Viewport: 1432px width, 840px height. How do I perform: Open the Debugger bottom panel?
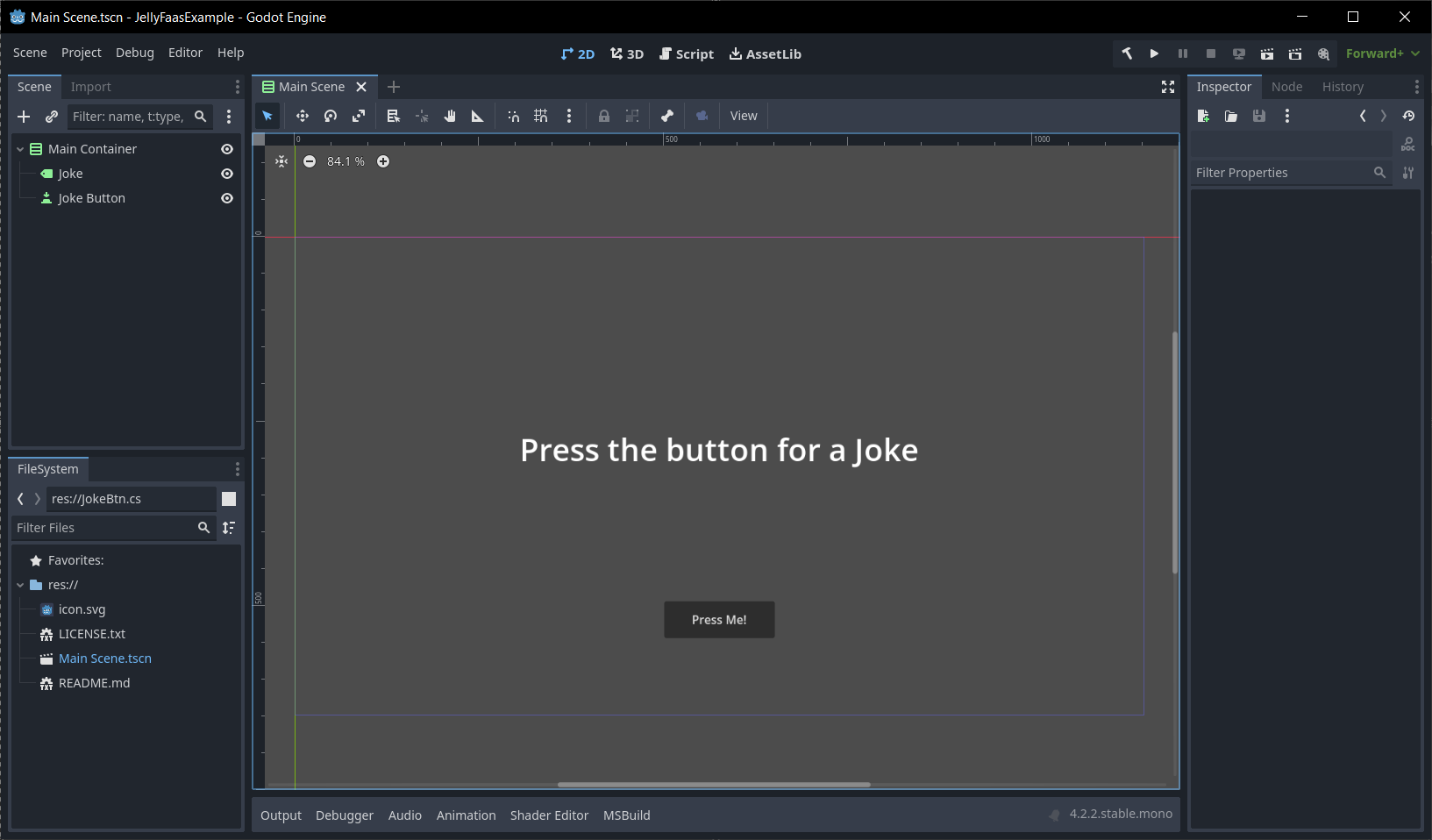345,815
